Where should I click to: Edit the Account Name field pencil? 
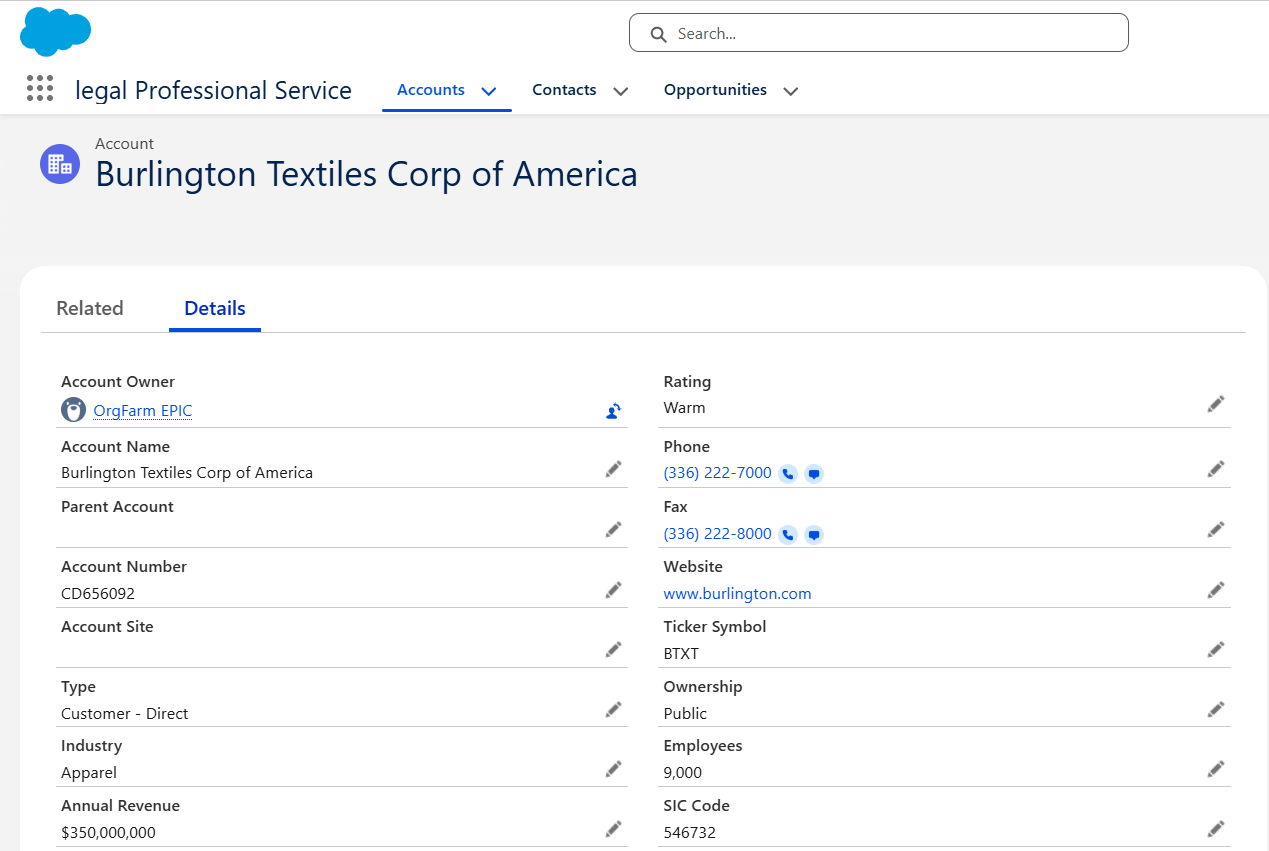pos(614,469)
